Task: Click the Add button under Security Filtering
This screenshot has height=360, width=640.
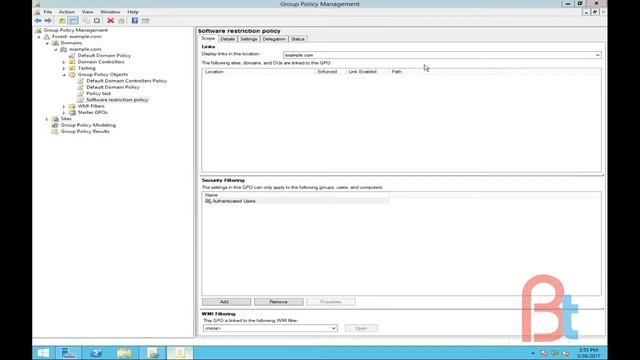Action: click(x=226, y=302)
